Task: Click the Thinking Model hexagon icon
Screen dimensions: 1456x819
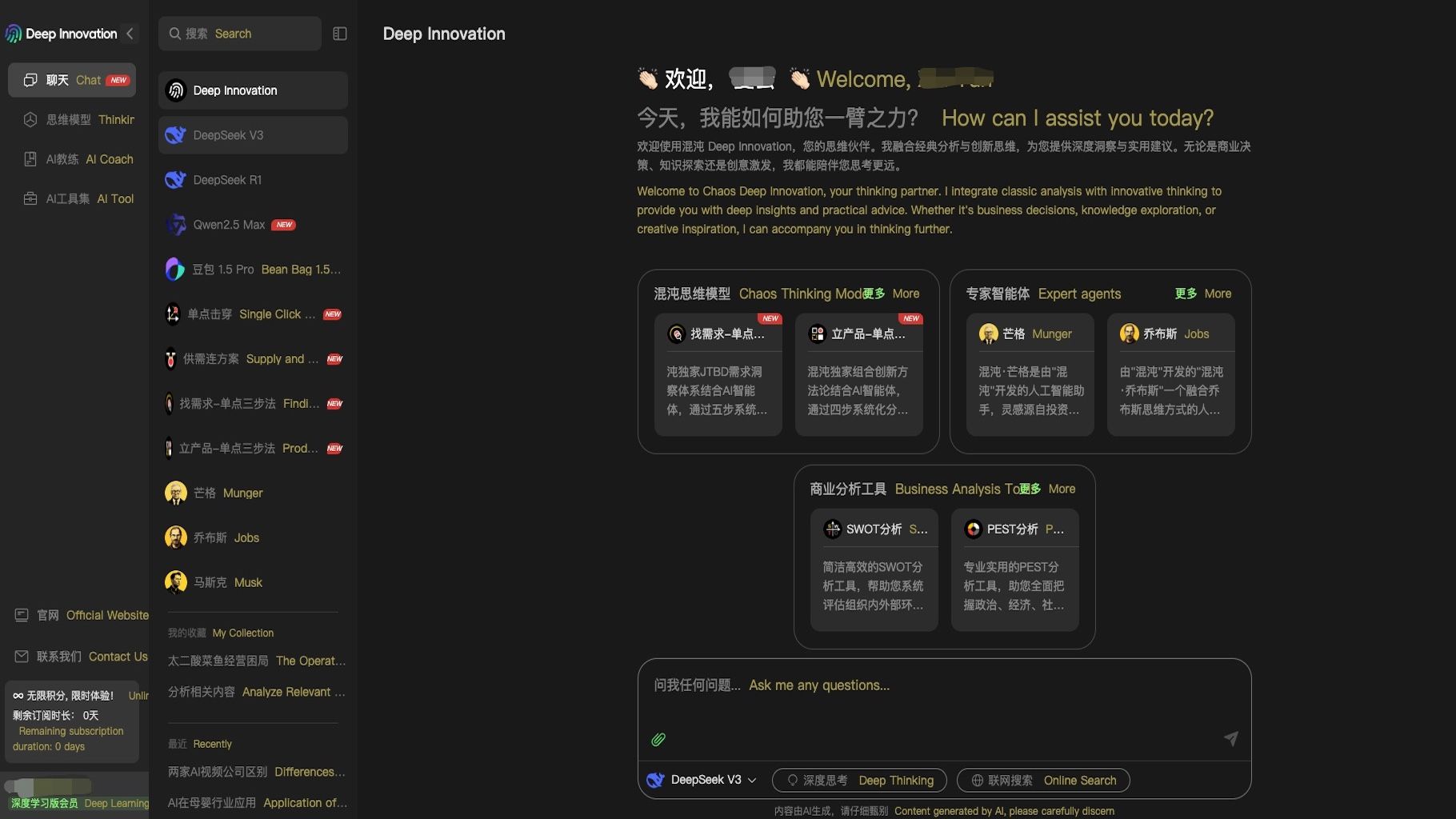Action: pyautogui.click(x=30, y=119)
